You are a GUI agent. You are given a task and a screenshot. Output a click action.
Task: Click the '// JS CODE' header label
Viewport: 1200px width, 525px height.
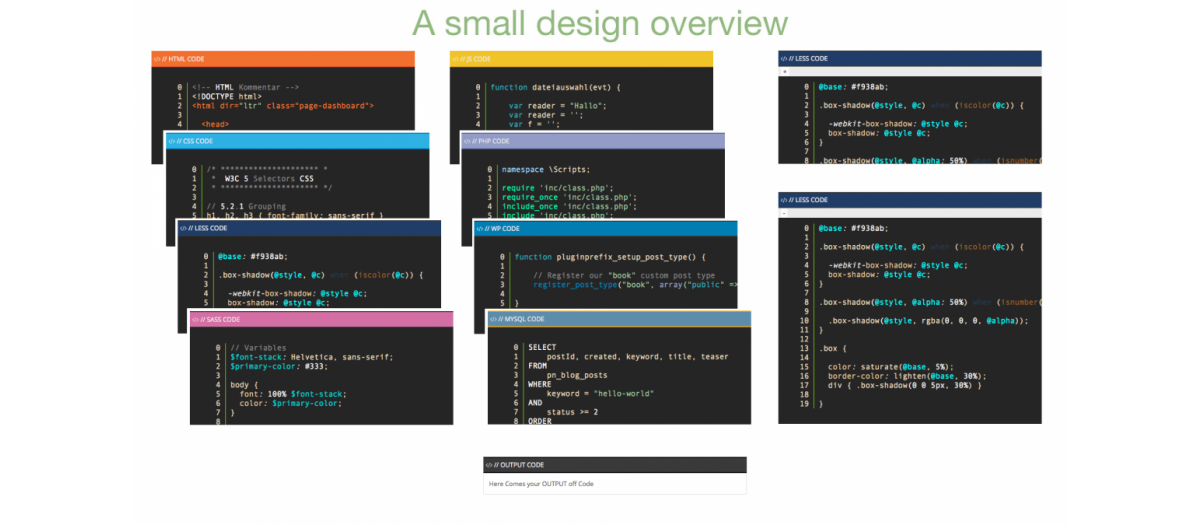coord(476,59)
